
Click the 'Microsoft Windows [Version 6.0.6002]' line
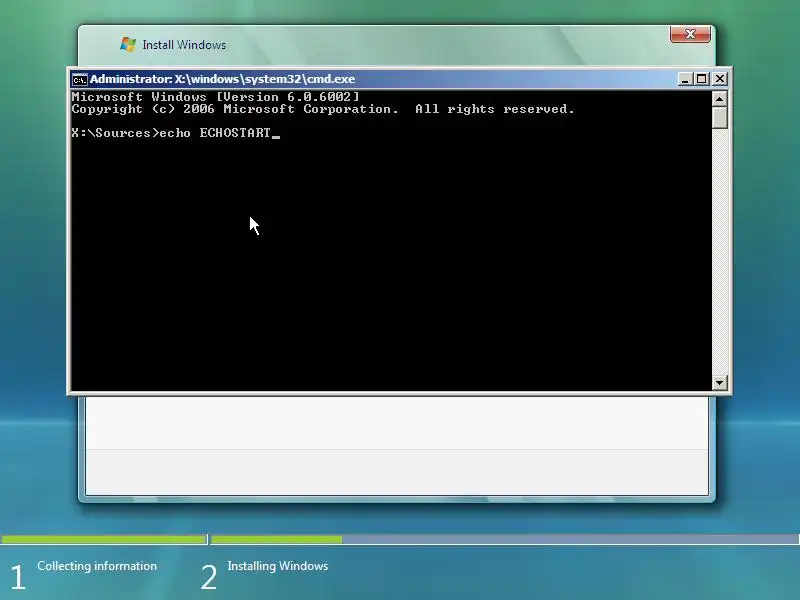tap(215, 97)
